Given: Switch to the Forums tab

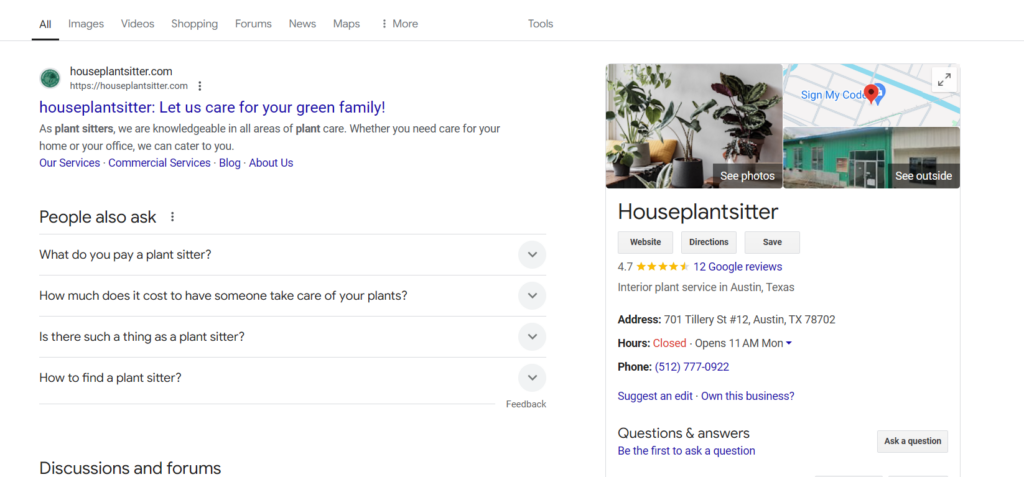Looking at the screenshot, I should [x=253, y=24].
